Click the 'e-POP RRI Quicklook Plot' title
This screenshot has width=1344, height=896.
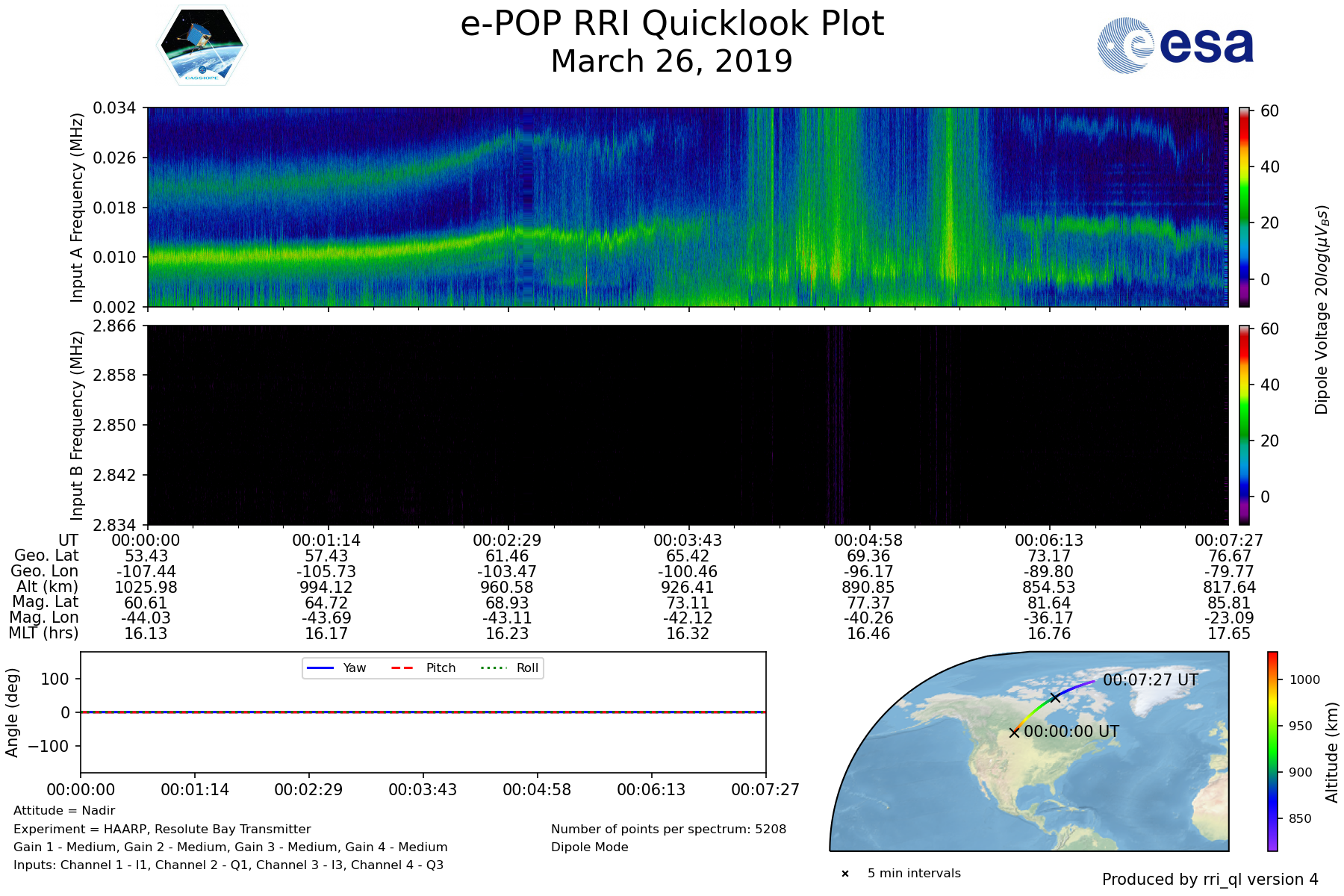672,24
